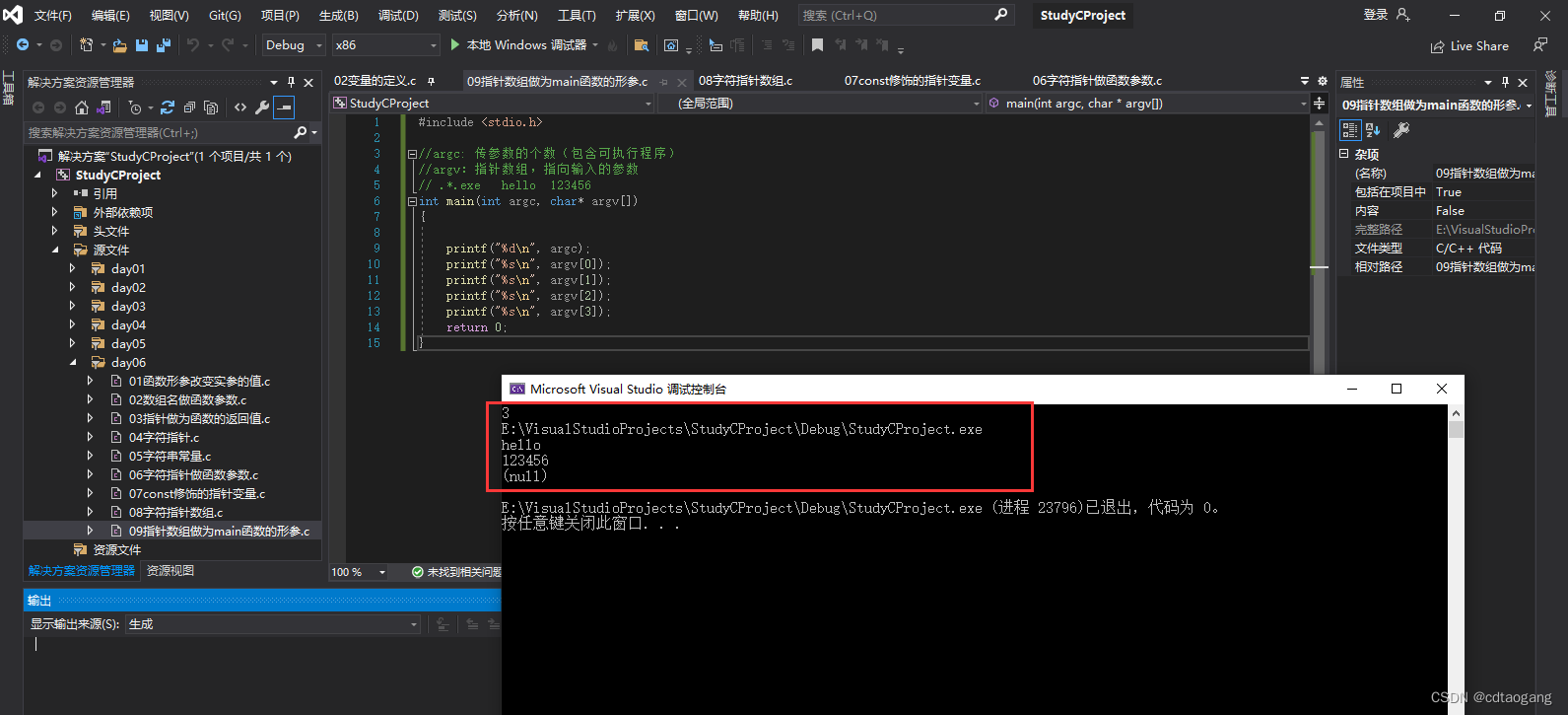Click collapse all icon in Solution Explorer
1568x715 pixels.
pyautogui.click(x=189, y=107)
